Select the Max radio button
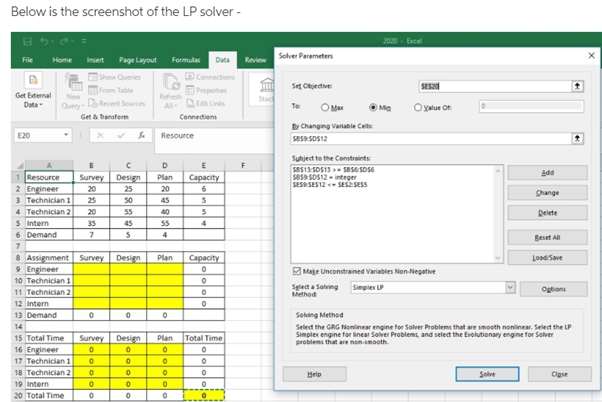The height and width of the screenshot is (402, 602). pyautogui.click(x=325, y=105)
